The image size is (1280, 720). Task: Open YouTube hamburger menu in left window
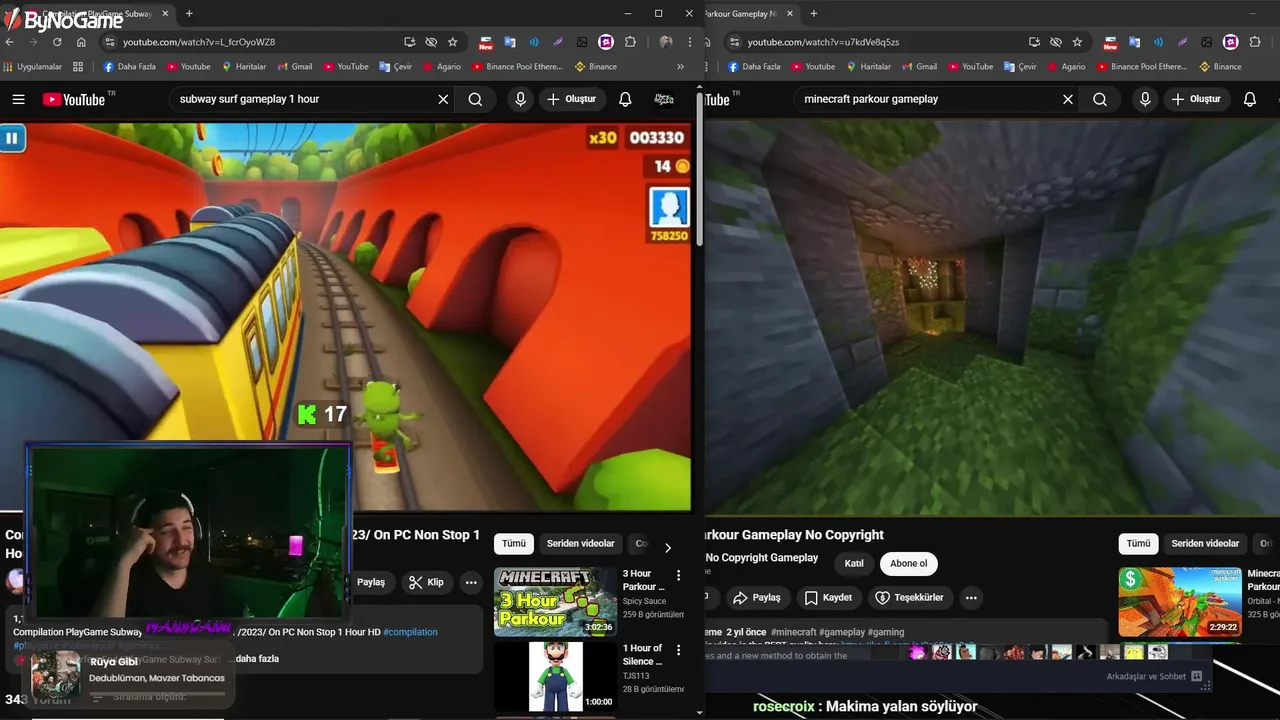click(x=18, y=99)
